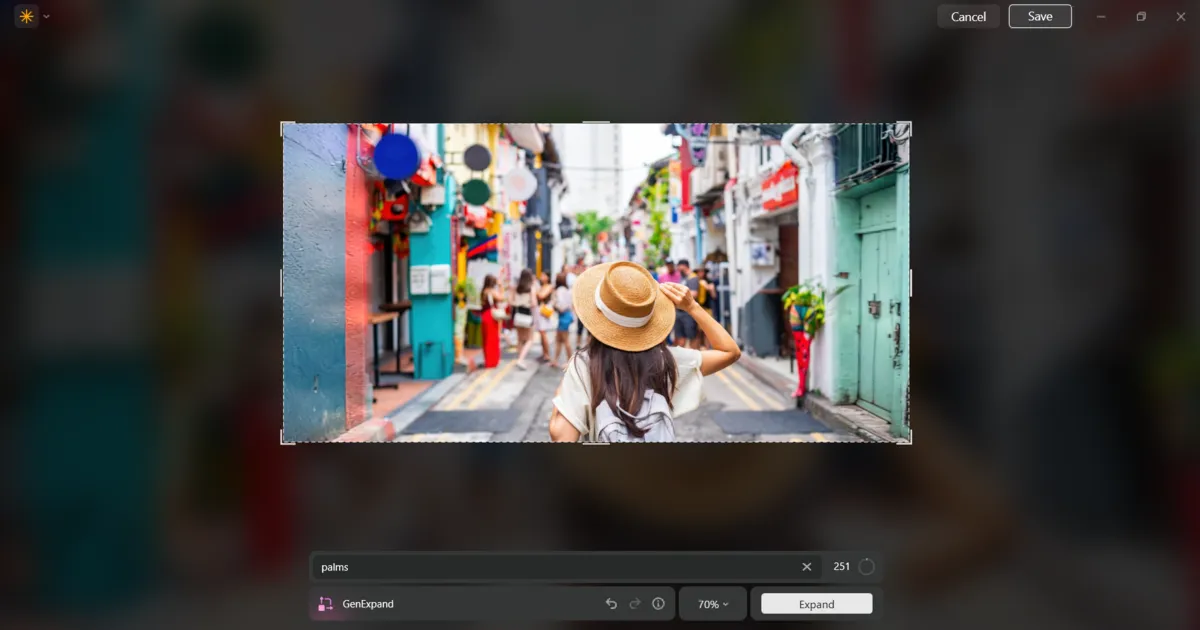
Task: Click the left edge expansion handle
Action: 282,283
